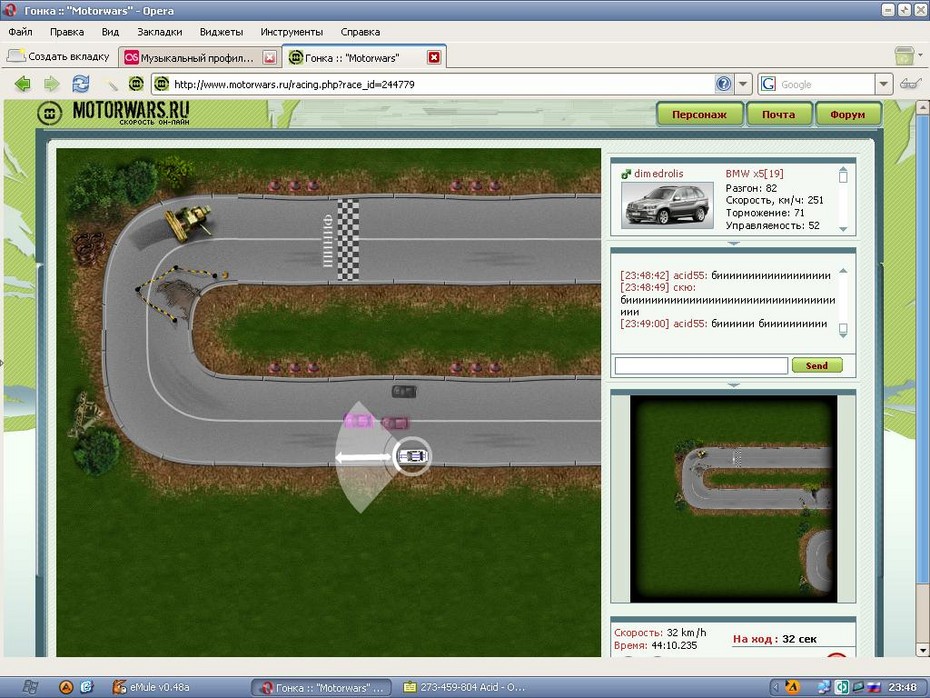Click the acid55 name in the 23:48:42 message
The image size is (930, 698).
[x=690, y=275]
